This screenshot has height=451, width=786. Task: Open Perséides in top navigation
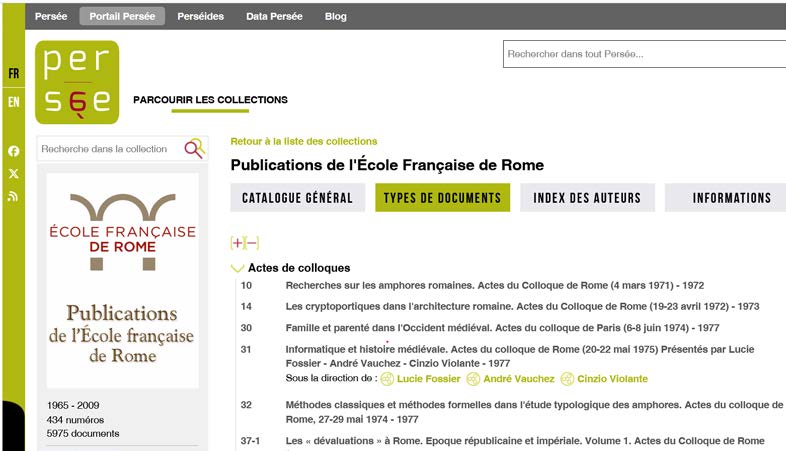(x=200, y=16)
